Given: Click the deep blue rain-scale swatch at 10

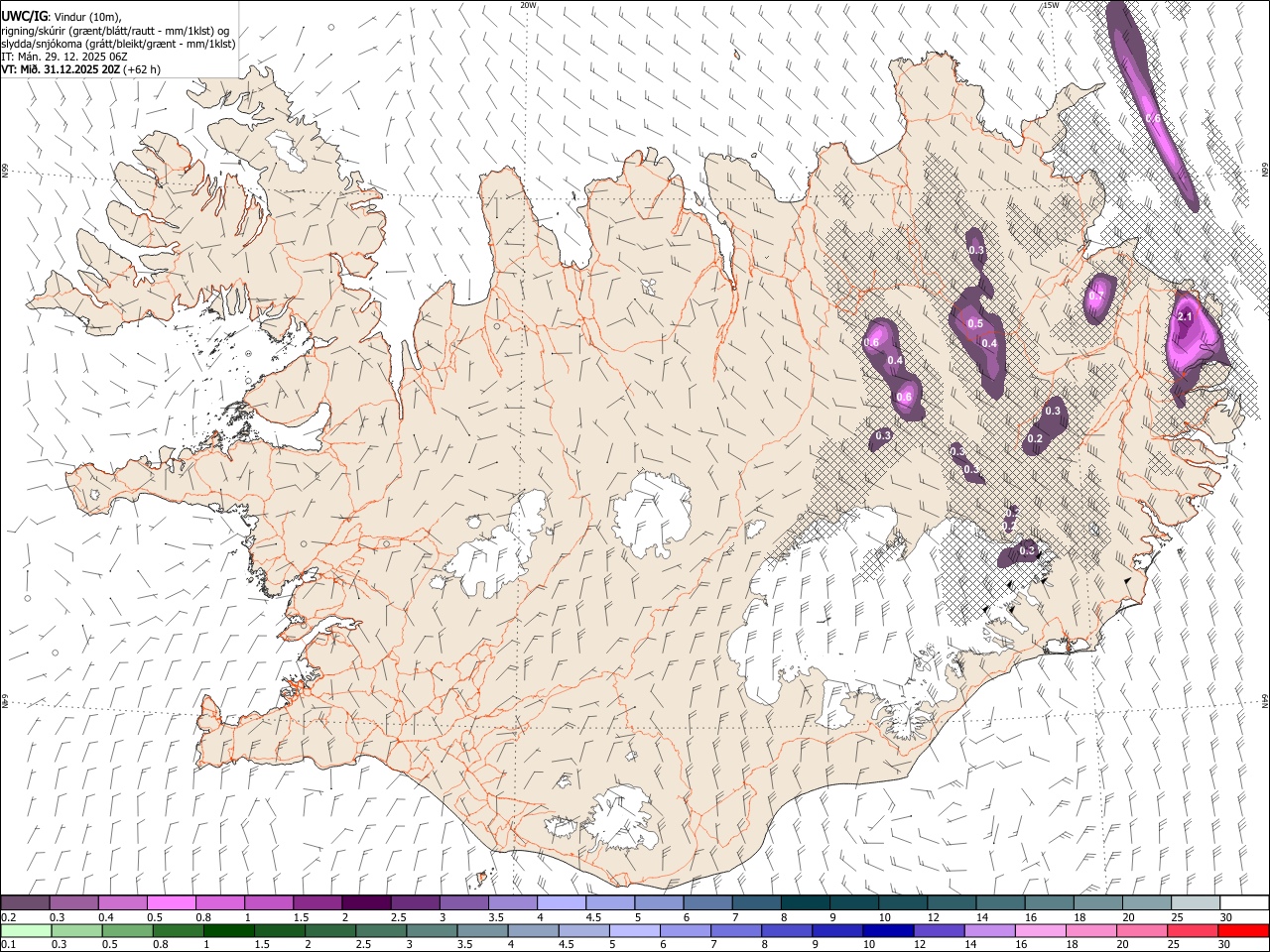Looking at the screenshot, I should click(x=887, y=930).
